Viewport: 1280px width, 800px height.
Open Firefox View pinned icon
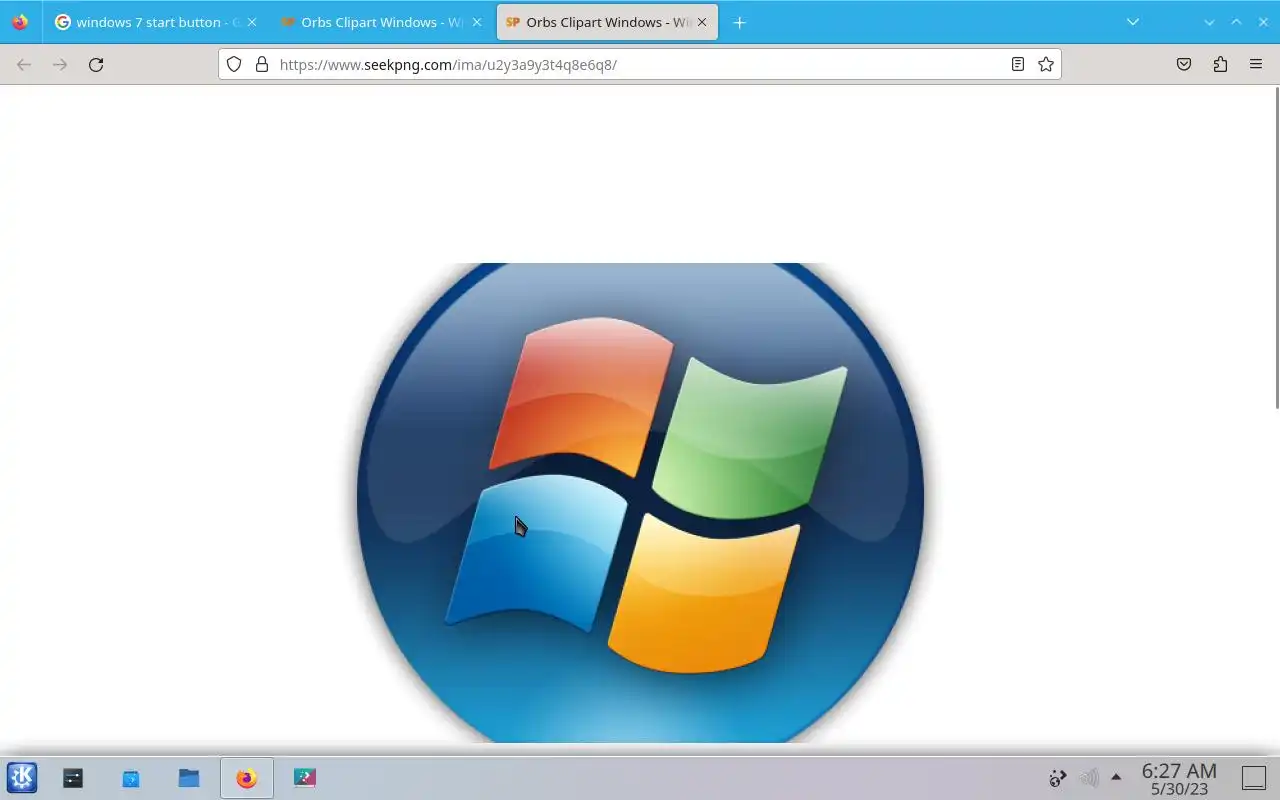coord(20,22)
